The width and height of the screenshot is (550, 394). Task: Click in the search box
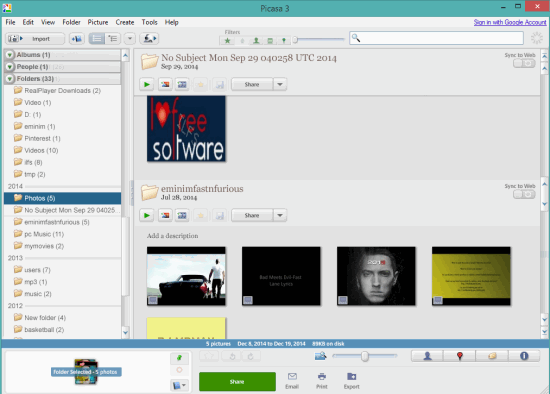pyautogui.click(x=436, y=38)
